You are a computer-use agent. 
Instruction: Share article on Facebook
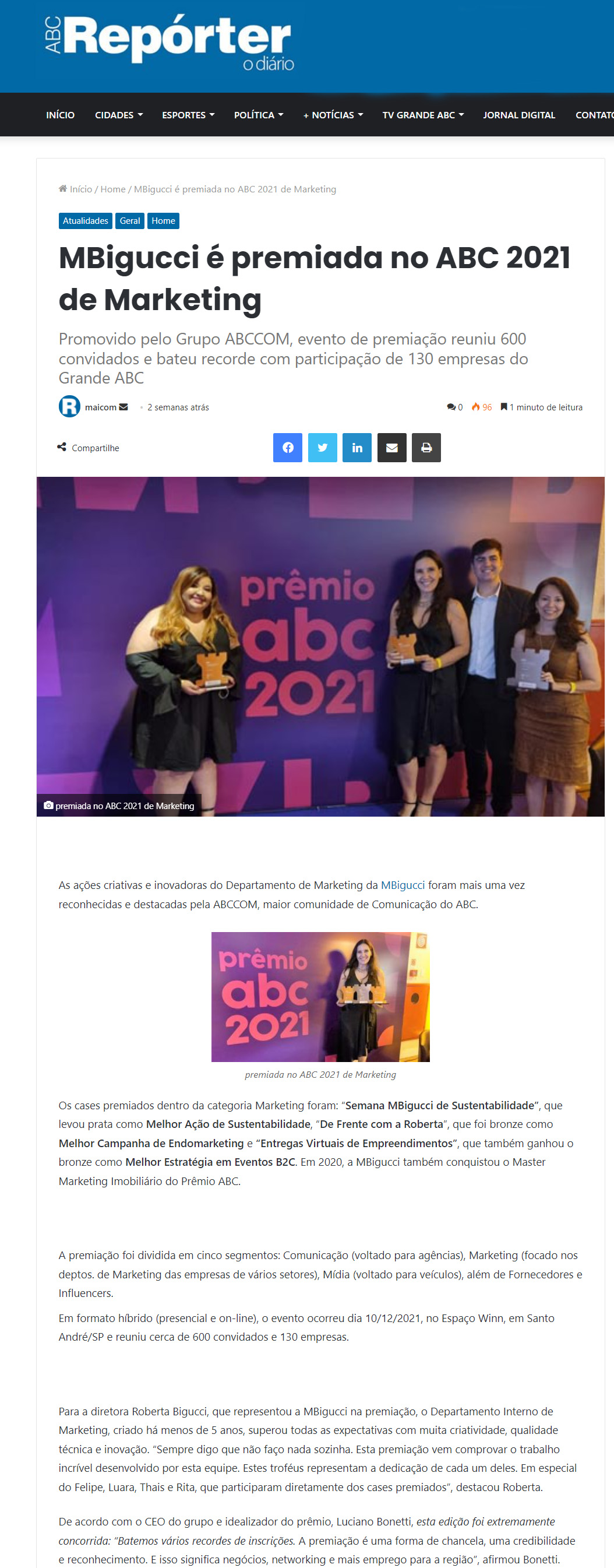tap(287, 448)
